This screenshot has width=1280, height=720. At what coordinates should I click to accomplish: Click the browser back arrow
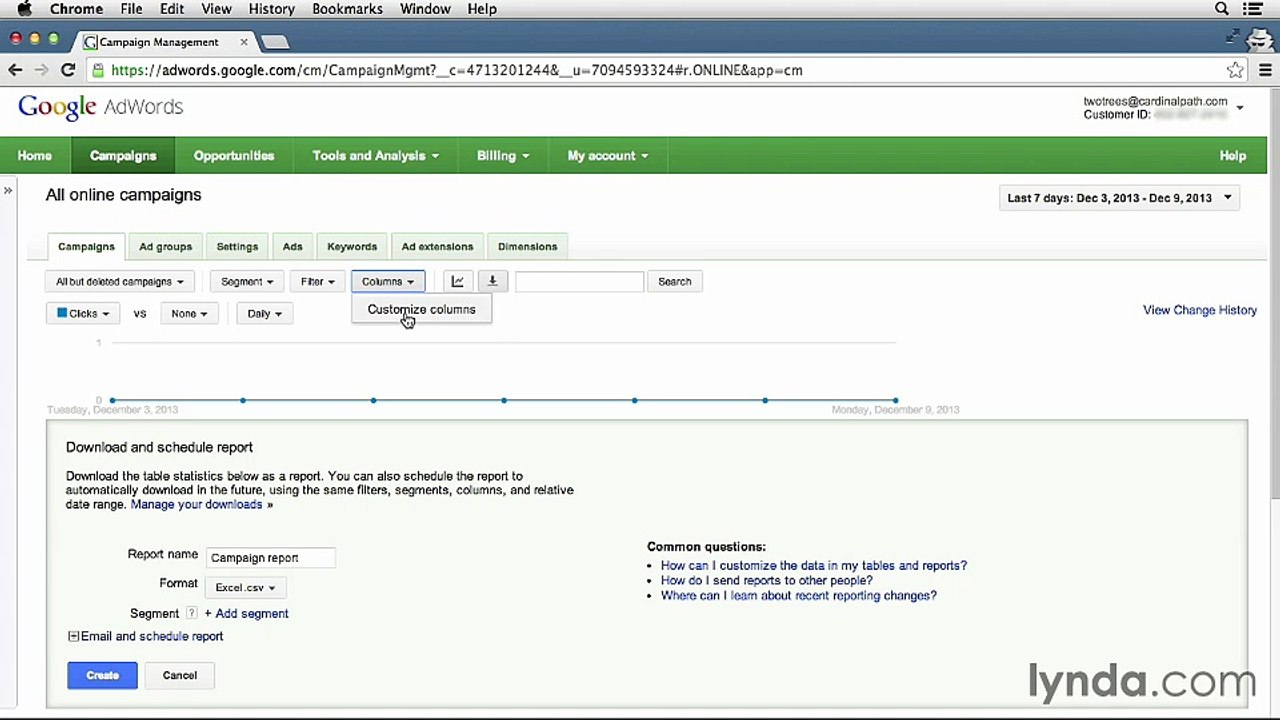click(x=15, y=70)
